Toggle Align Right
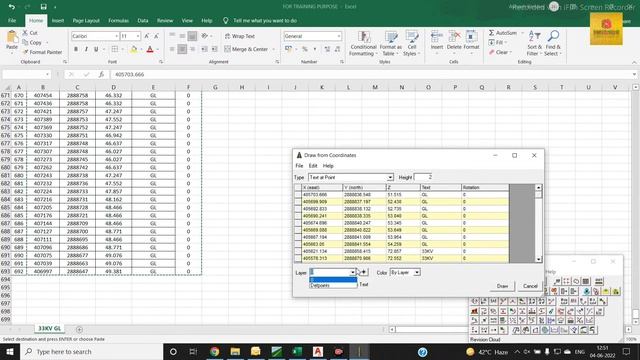 [192, 49]
